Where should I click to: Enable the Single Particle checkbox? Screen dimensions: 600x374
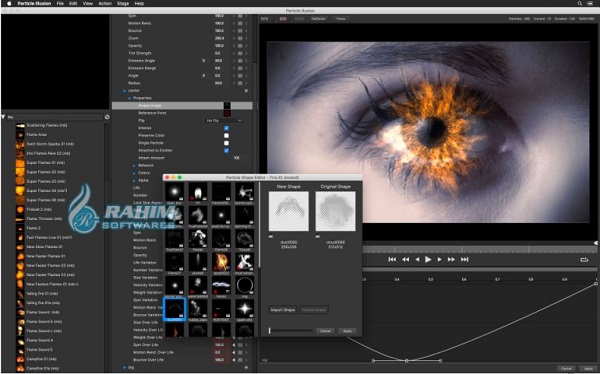point(226,143)
